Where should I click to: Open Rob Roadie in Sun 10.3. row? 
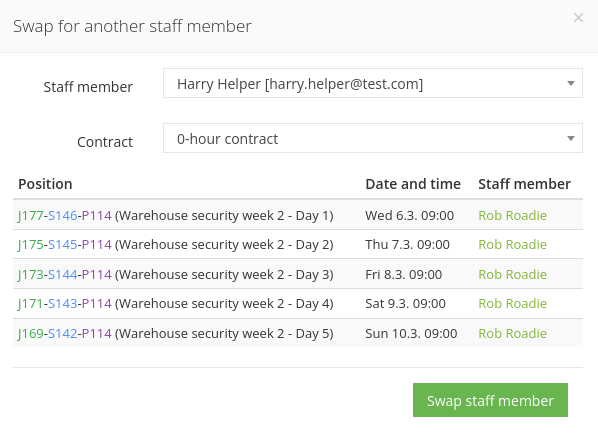(513, 334)
